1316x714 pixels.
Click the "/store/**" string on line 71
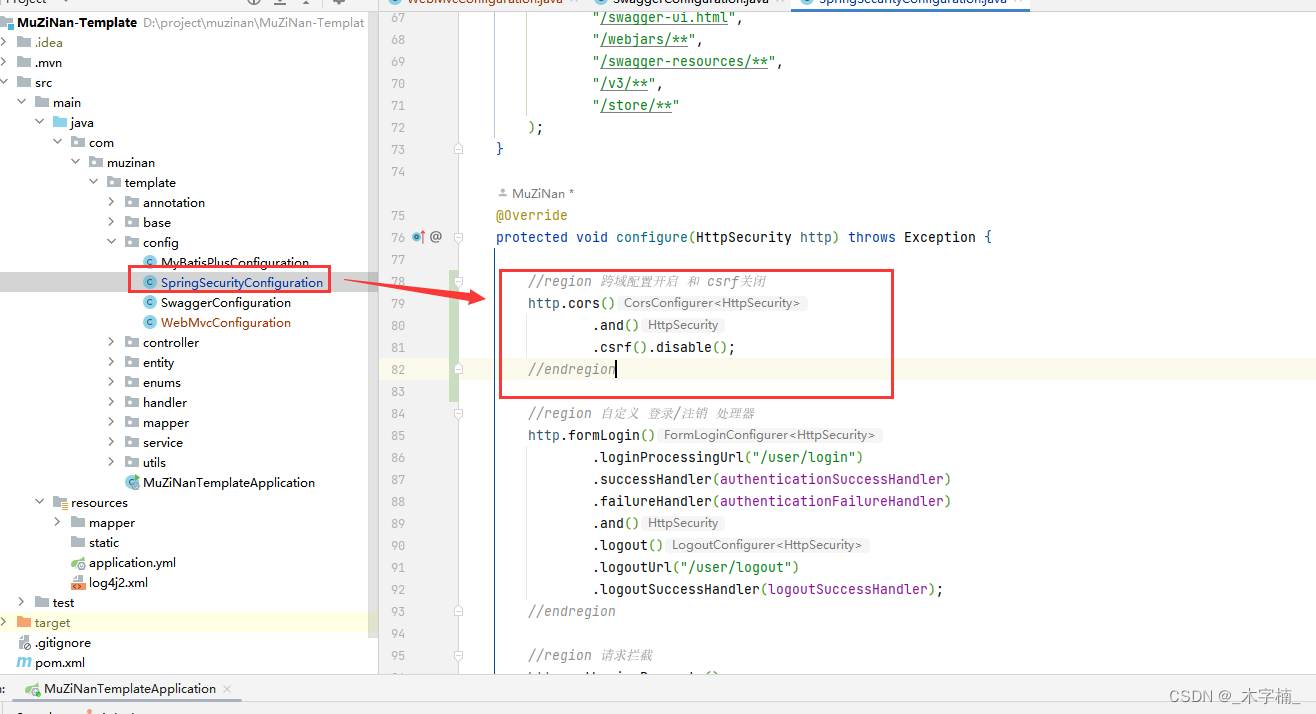(636, 105)
